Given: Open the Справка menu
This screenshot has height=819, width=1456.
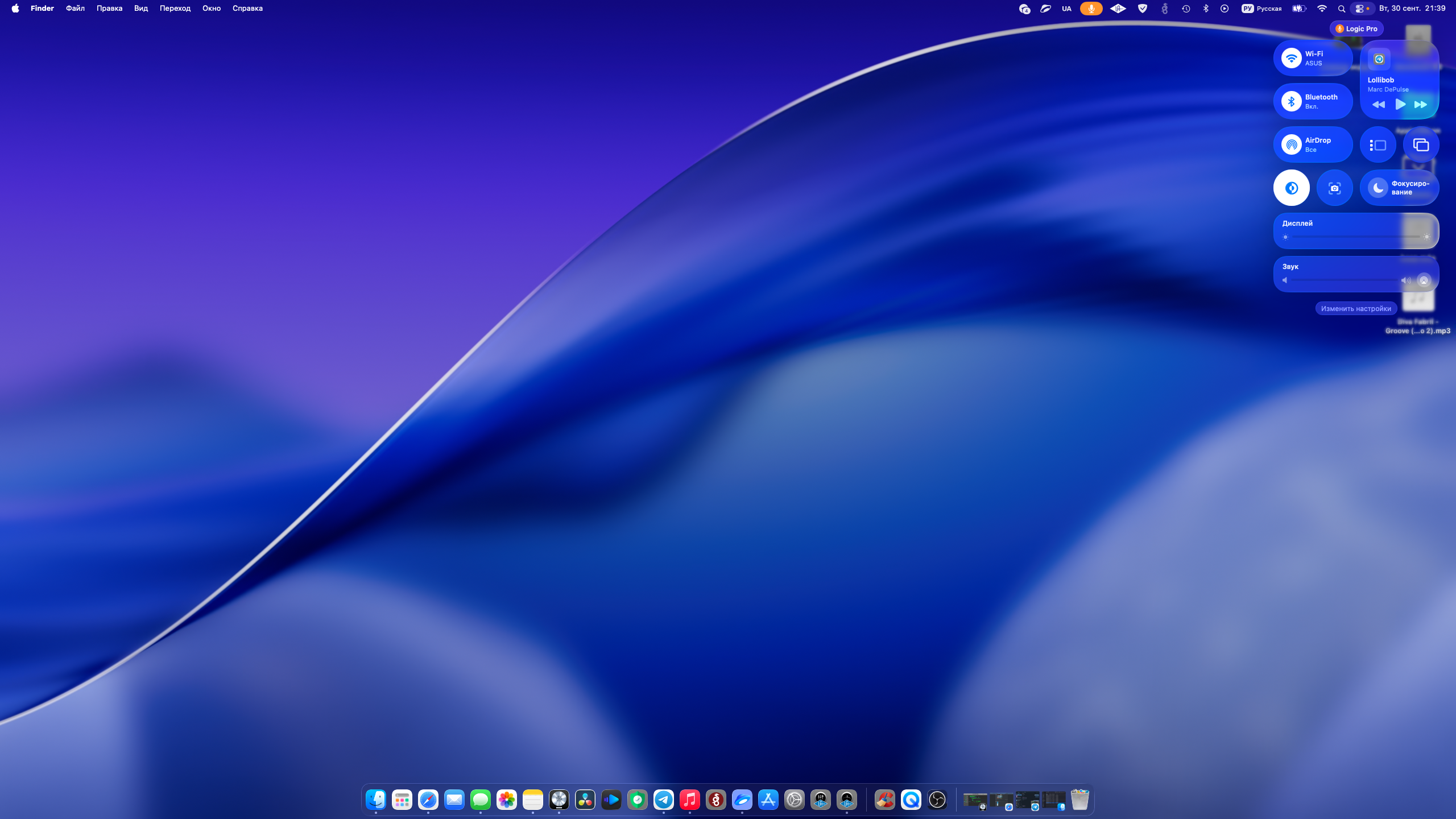Looking at the screenshot, I should (x=247, y=9).
